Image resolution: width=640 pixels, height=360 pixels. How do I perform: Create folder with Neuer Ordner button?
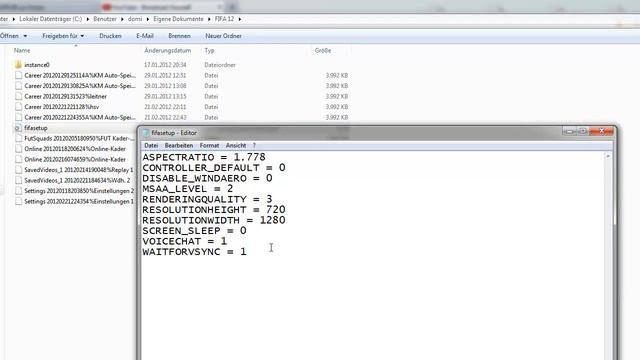tap(223, 36)
